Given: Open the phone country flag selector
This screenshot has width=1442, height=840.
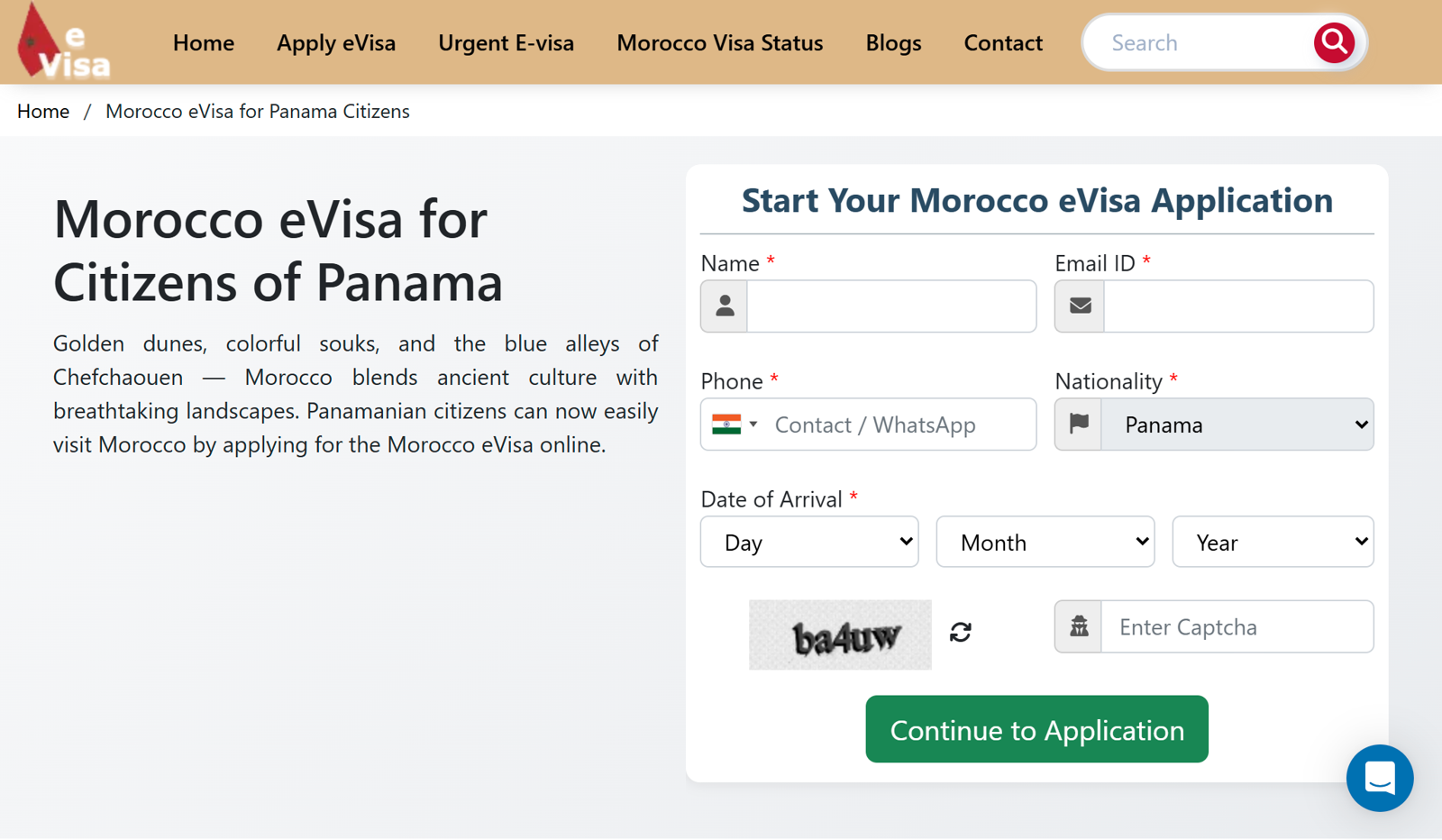Looking at the screenshot, I should pyautogui.click(x=735, y=425).
